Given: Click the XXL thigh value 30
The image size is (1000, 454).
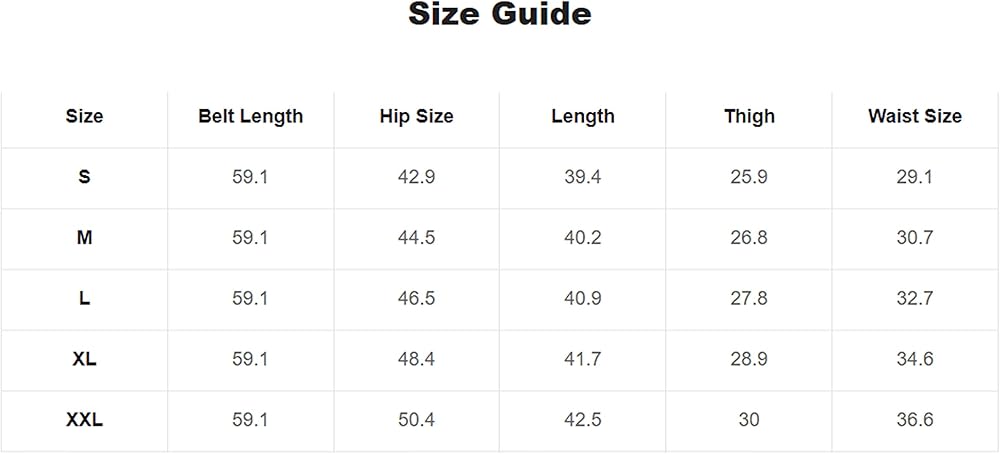Looking at the screenshot, I should coord(749,420).
